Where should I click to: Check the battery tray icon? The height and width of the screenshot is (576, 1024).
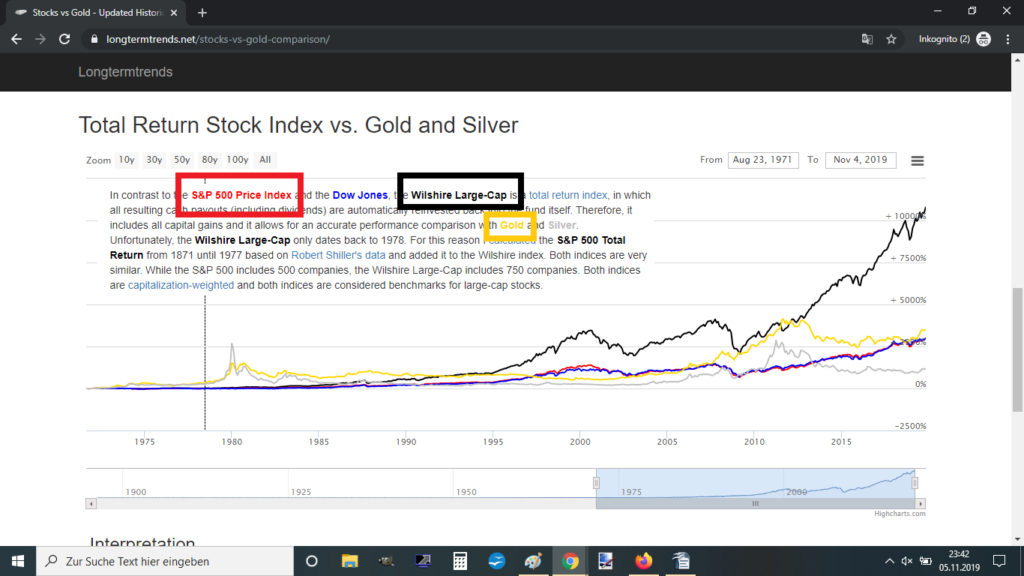(925, 561)
